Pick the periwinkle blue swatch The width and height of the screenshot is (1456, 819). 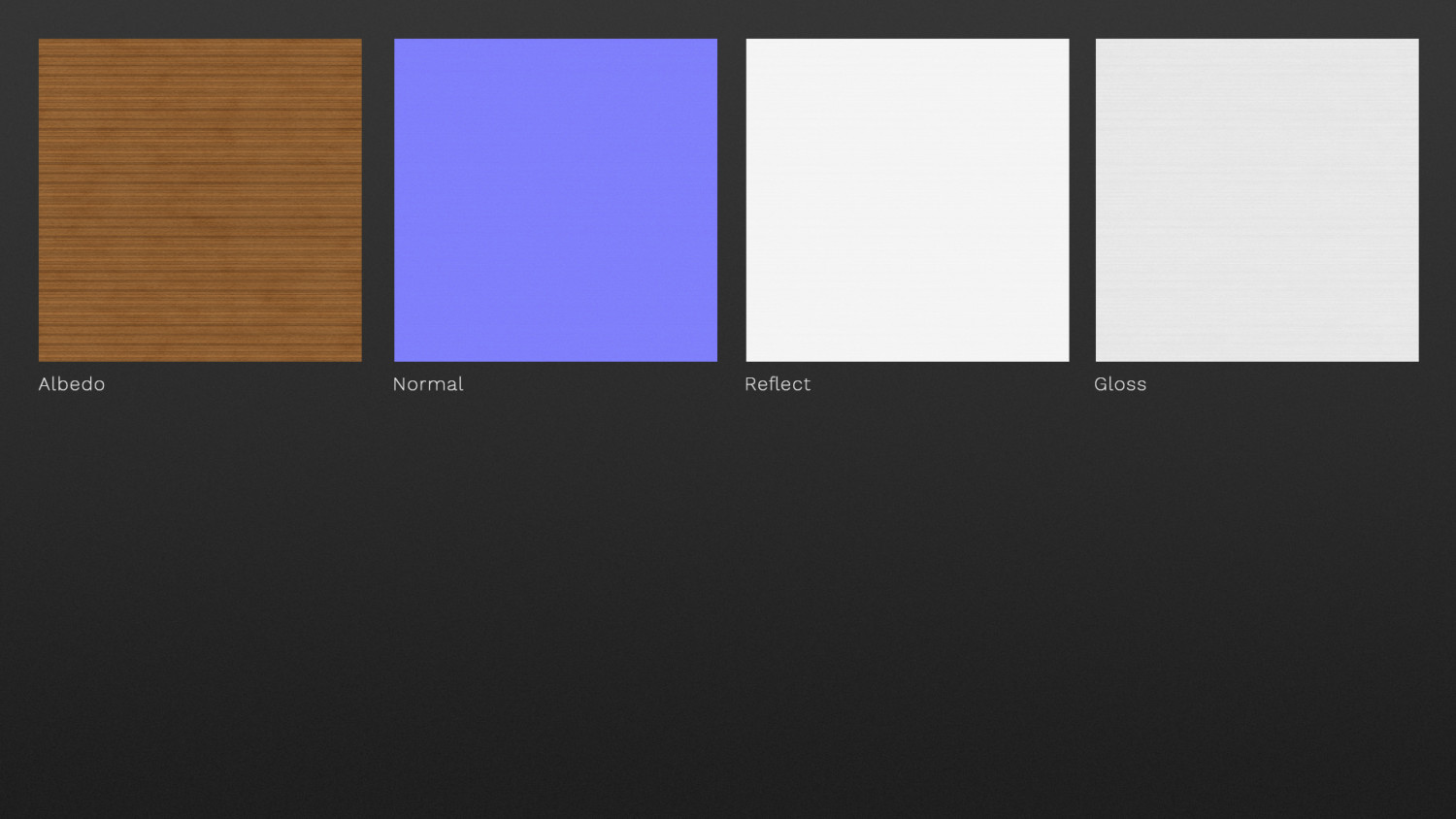coord(555,200)
